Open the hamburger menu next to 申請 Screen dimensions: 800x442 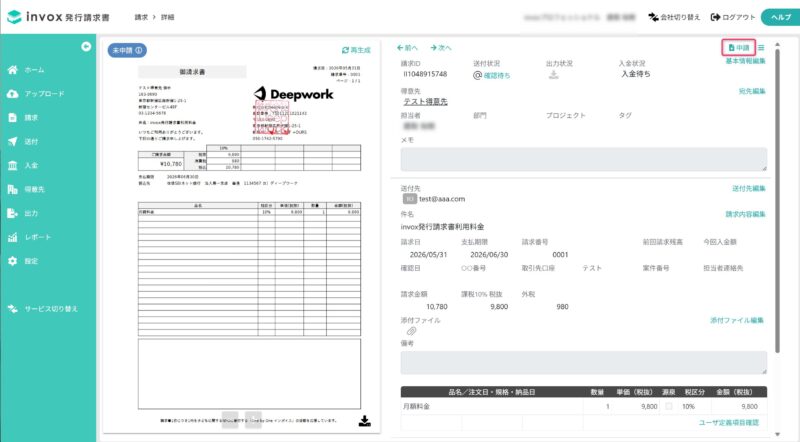[761, 47]
